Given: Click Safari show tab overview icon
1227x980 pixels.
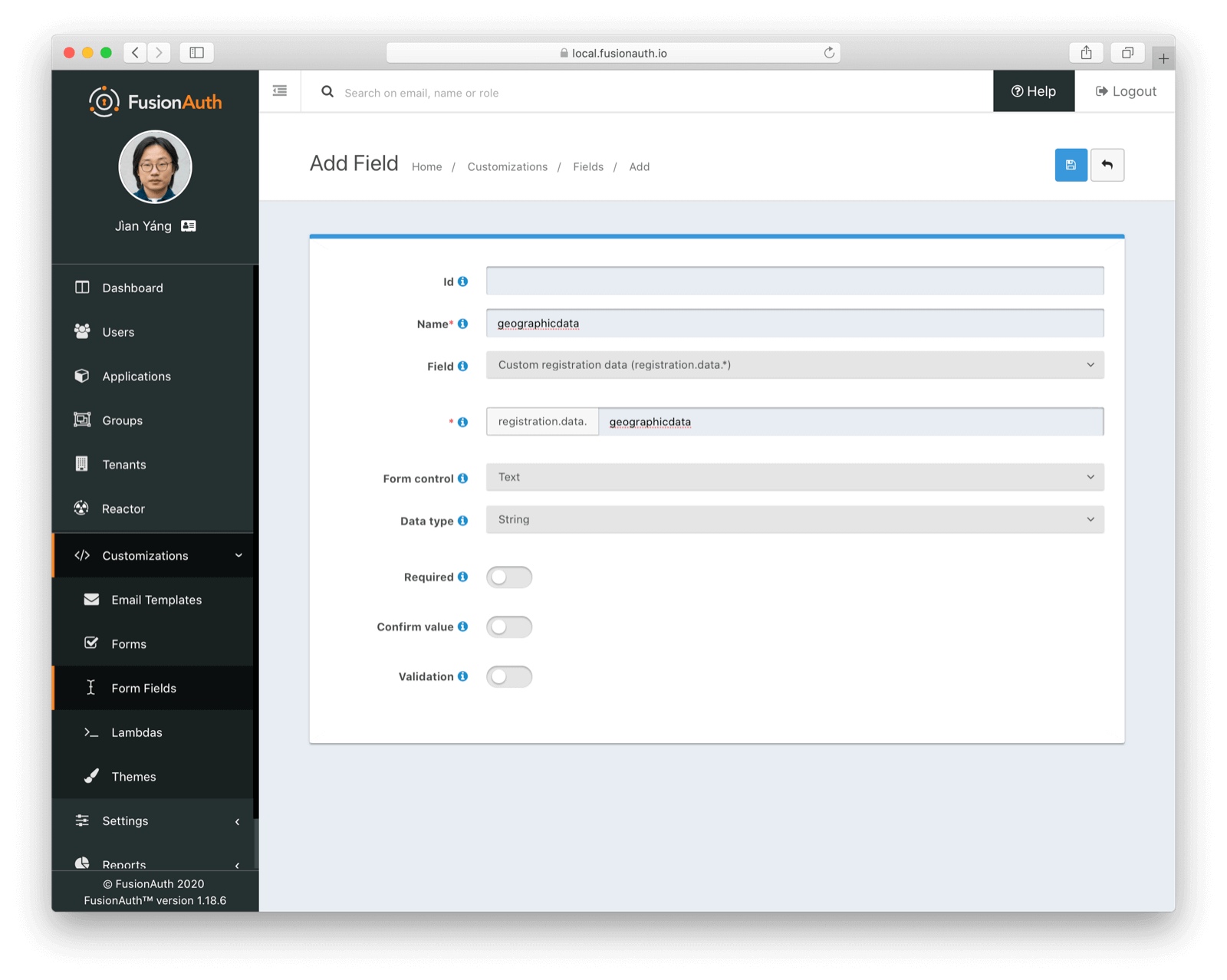Looking at the screenshot, I should point(1127,53).
